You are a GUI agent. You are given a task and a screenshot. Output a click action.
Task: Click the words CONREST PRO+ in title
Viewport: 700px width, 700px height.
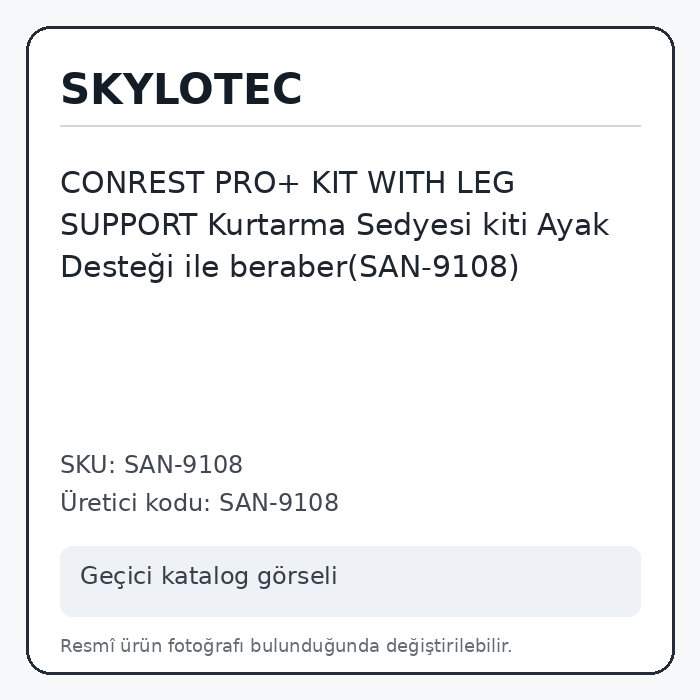pos(179,183)
